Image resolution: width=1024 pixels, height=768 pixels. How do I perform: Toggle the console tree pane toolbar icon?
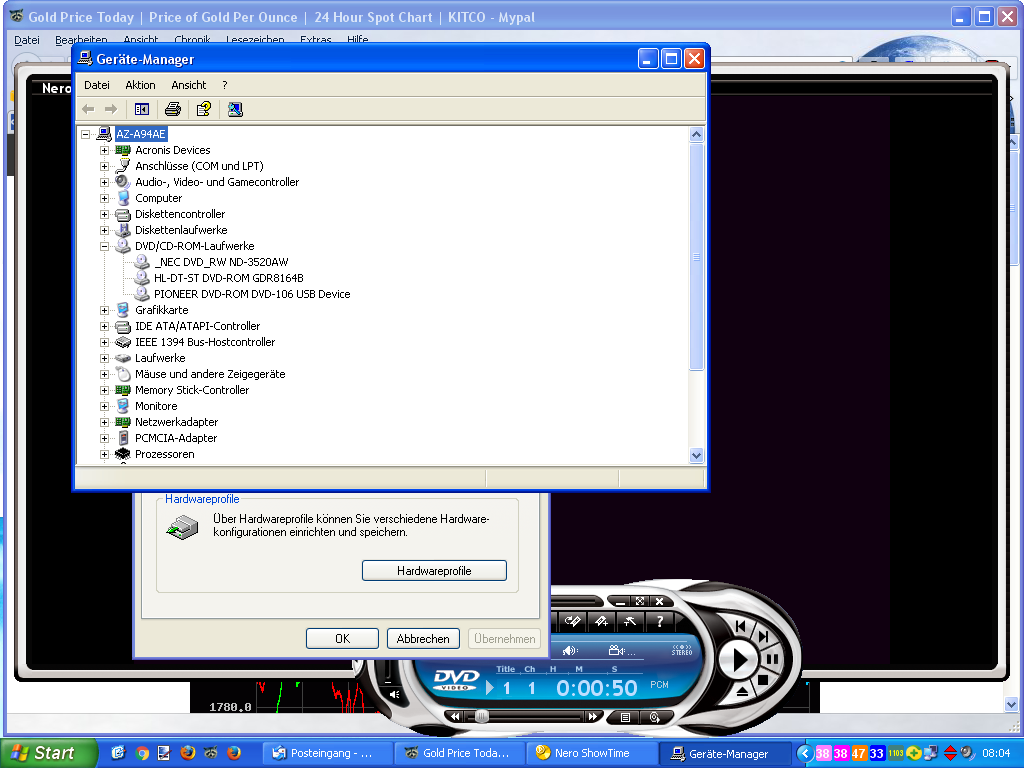tap(142, 109)
